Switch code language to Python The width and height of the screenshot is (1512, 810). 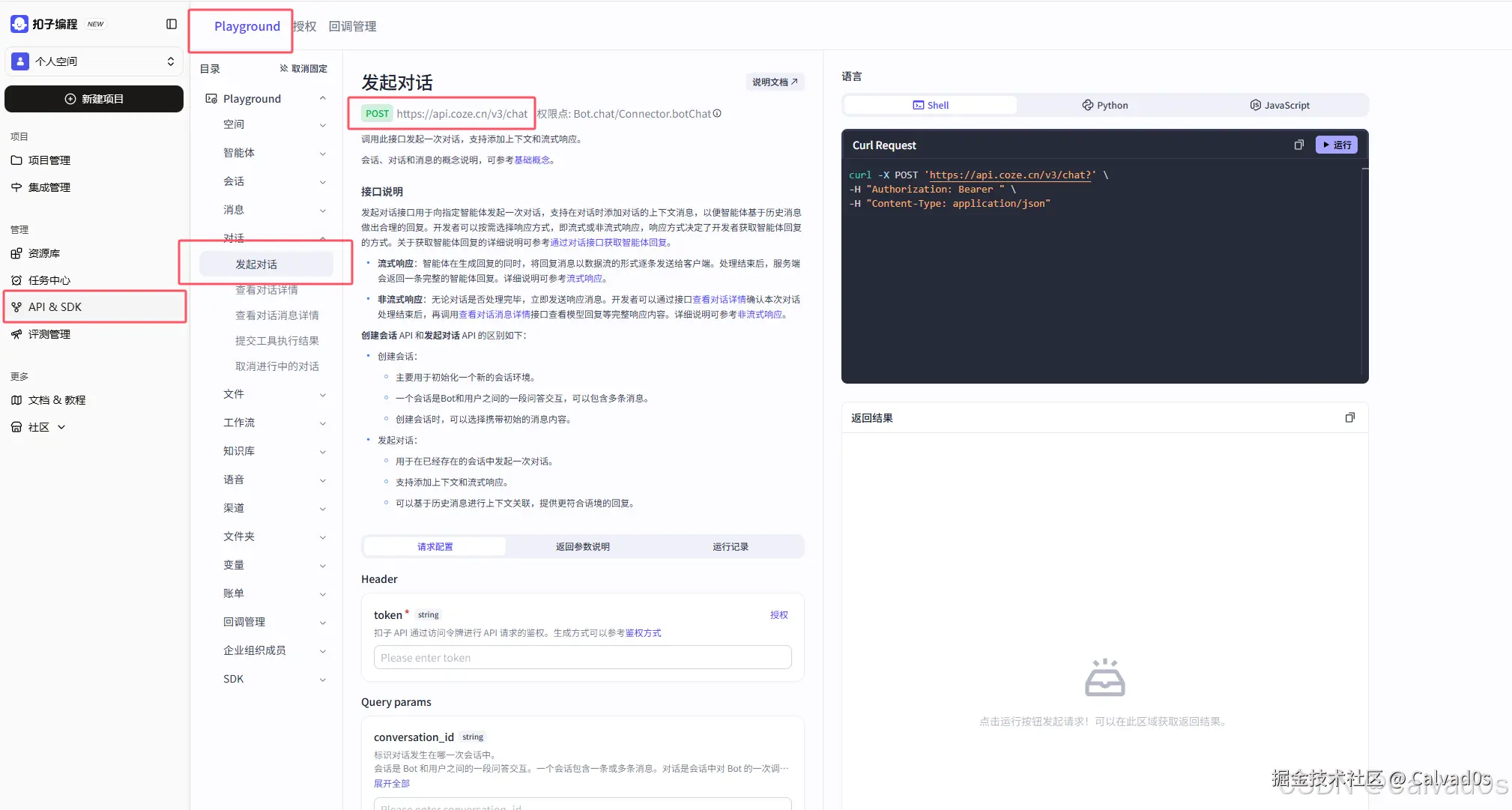click(1105, 106)
